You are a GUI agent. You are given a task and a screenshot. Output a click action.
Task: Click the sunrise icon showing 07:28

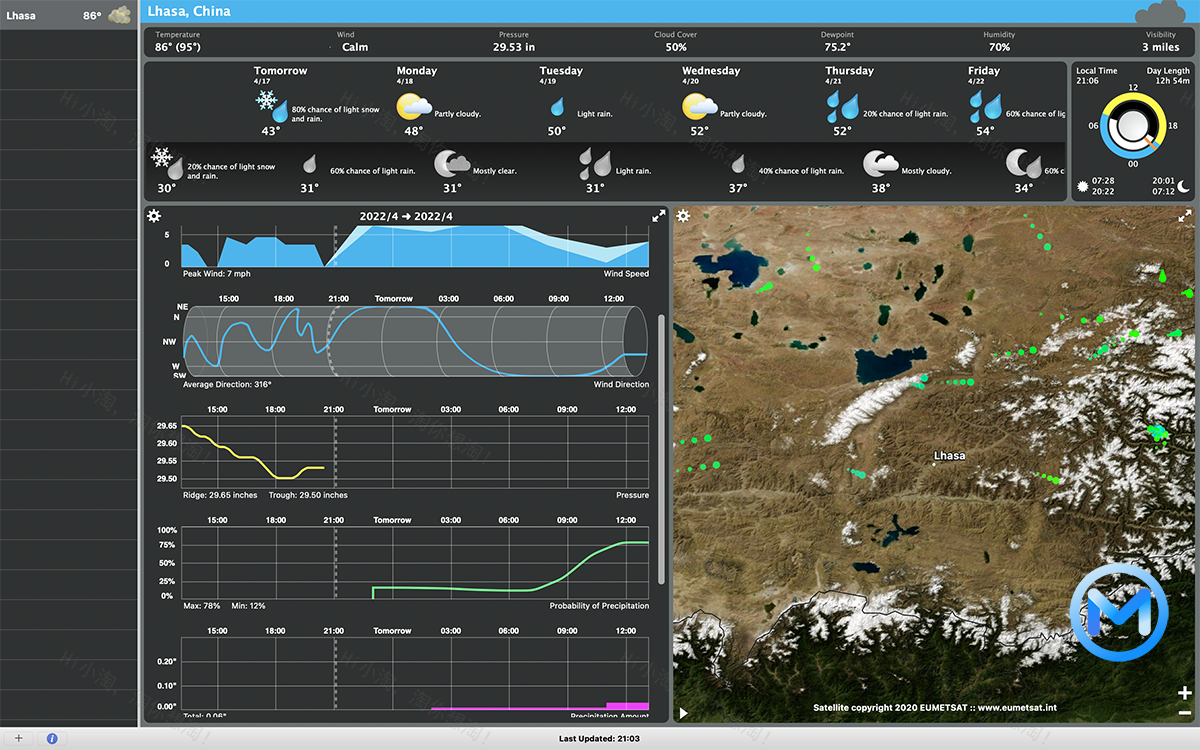pos(1084,185)
